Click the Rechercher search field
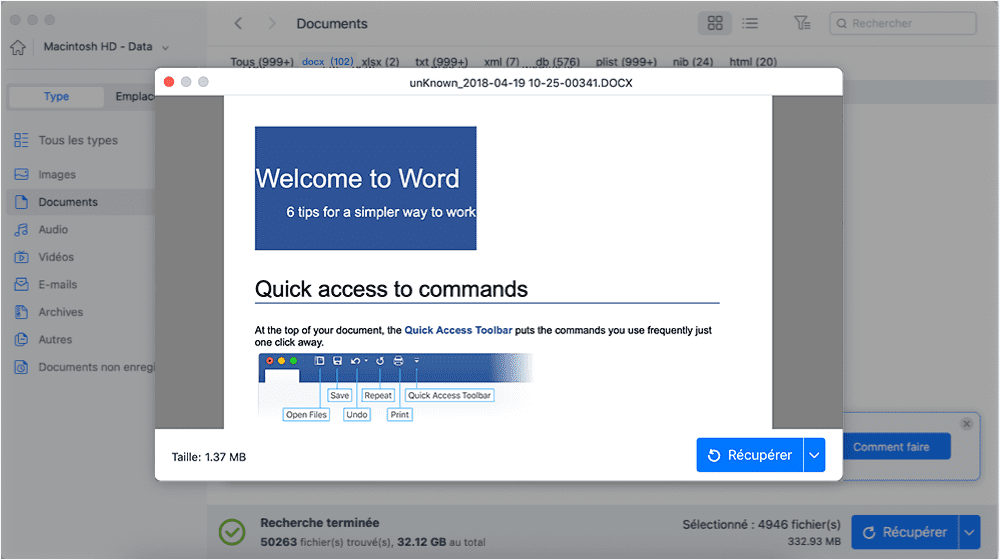This screenshot has height=560, width=1000. [902, 24]
